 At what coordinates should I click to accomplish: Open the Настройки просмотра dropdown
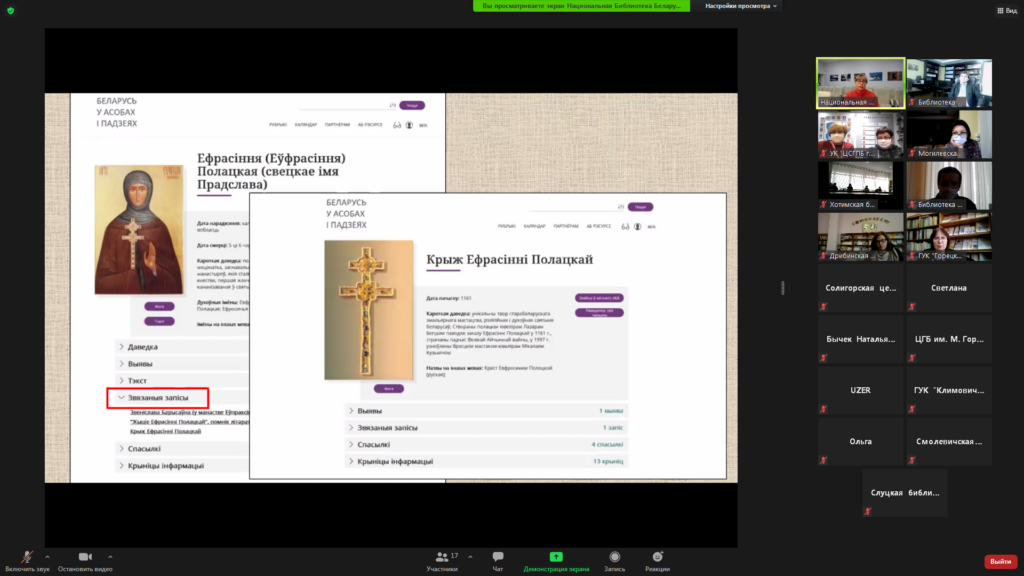click(x=741, y=6)
